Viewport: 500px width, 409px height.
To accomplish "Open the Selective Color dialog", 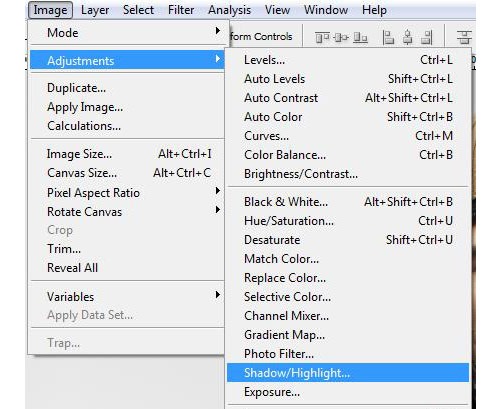I will tap(348, 297).
